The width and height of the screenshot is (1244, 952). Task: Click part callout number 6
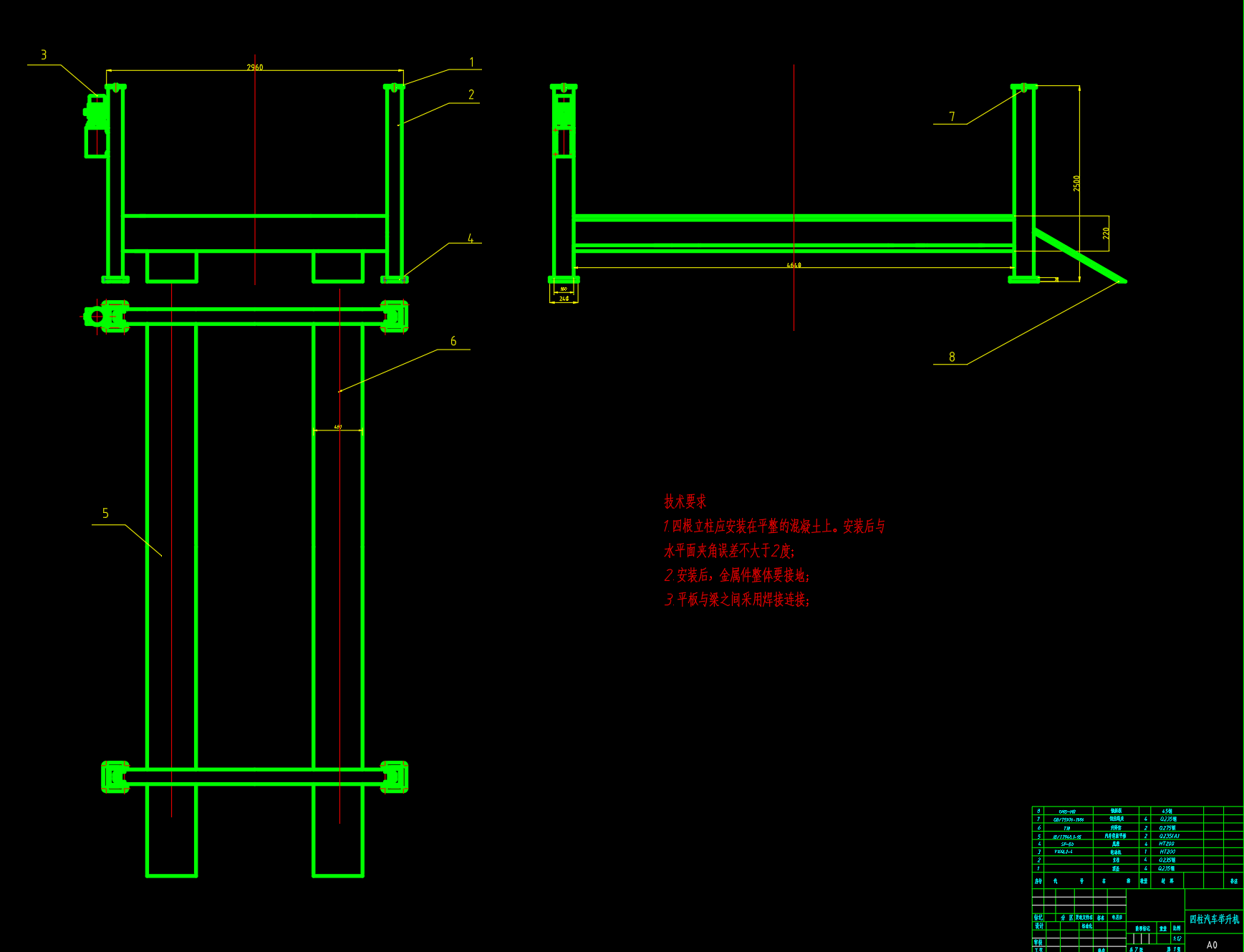pos(453,341)
